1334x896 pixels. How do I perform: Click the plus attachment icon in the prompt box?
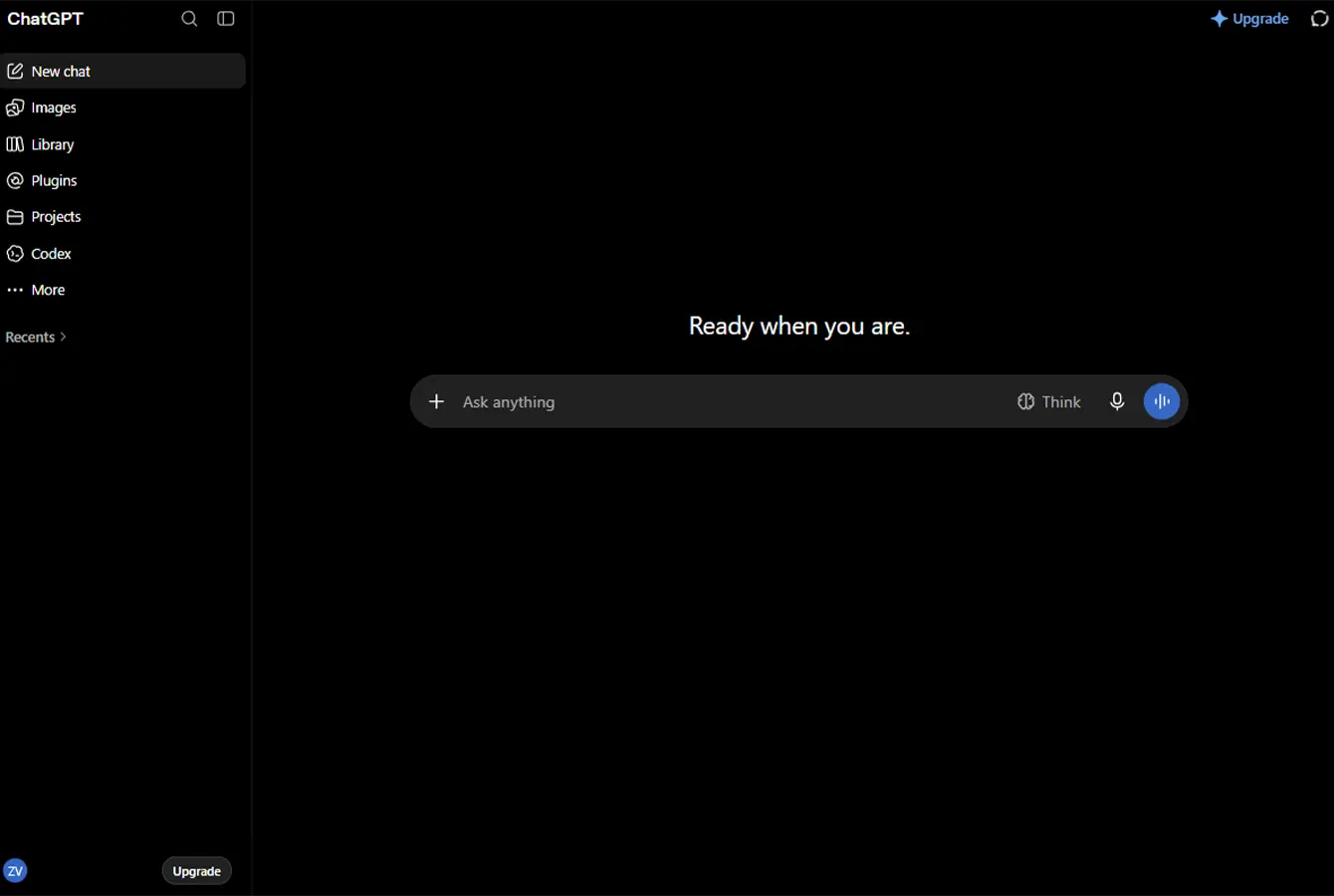[x=436, y=401]
